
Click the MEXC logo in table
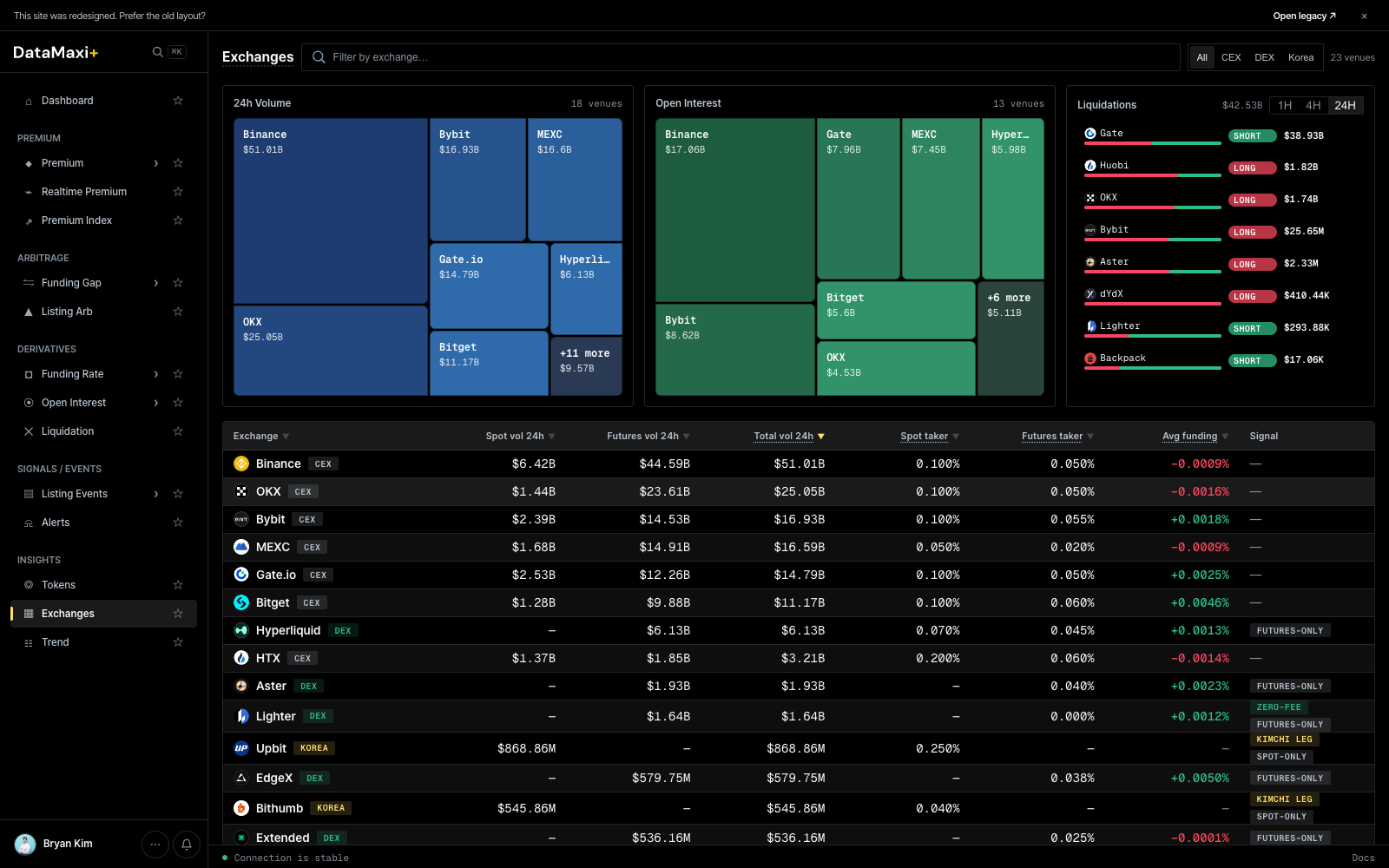[241, 547]
